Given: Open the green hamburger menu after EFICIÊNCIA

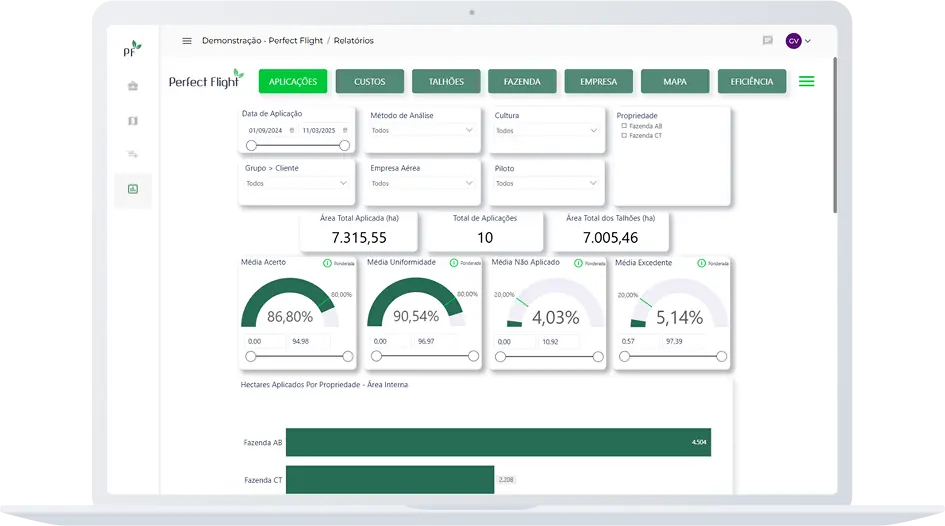Looking at the screenshot, I should pyautogui.click(x=806, y=81).
